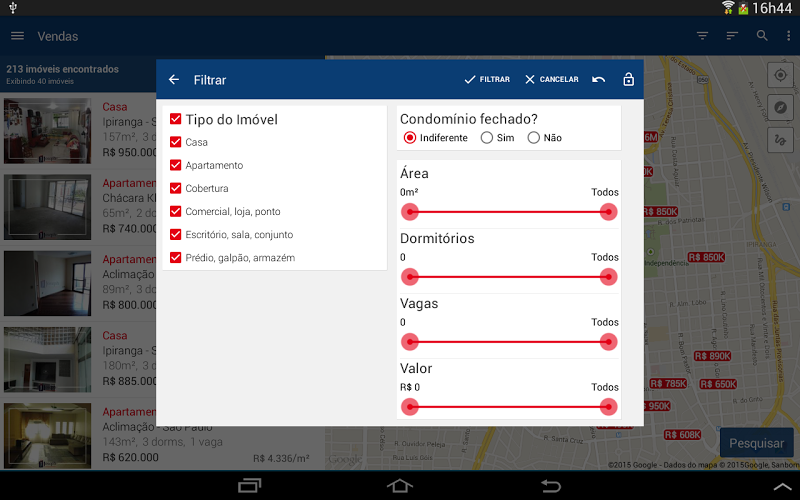Tap the R$ 4.336/m² price text

point(281,459)
